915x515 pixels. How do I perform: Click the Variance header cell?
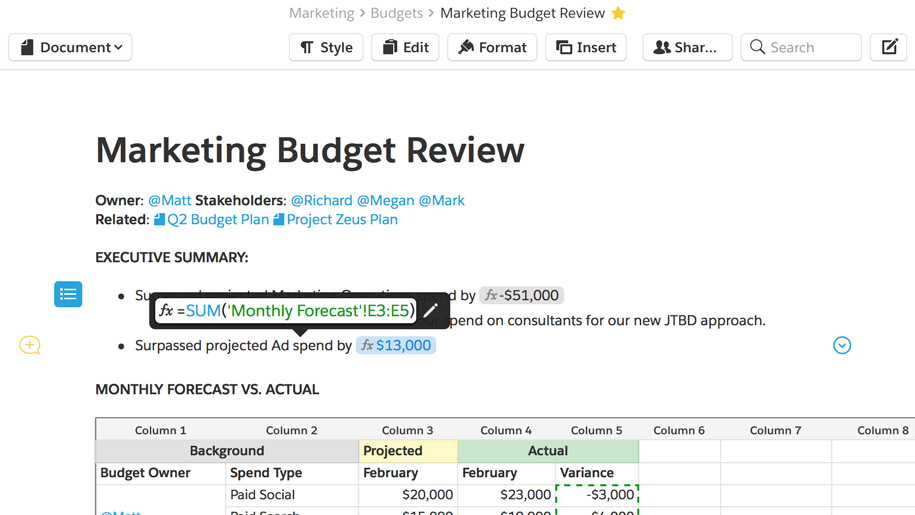click(596, 473)
